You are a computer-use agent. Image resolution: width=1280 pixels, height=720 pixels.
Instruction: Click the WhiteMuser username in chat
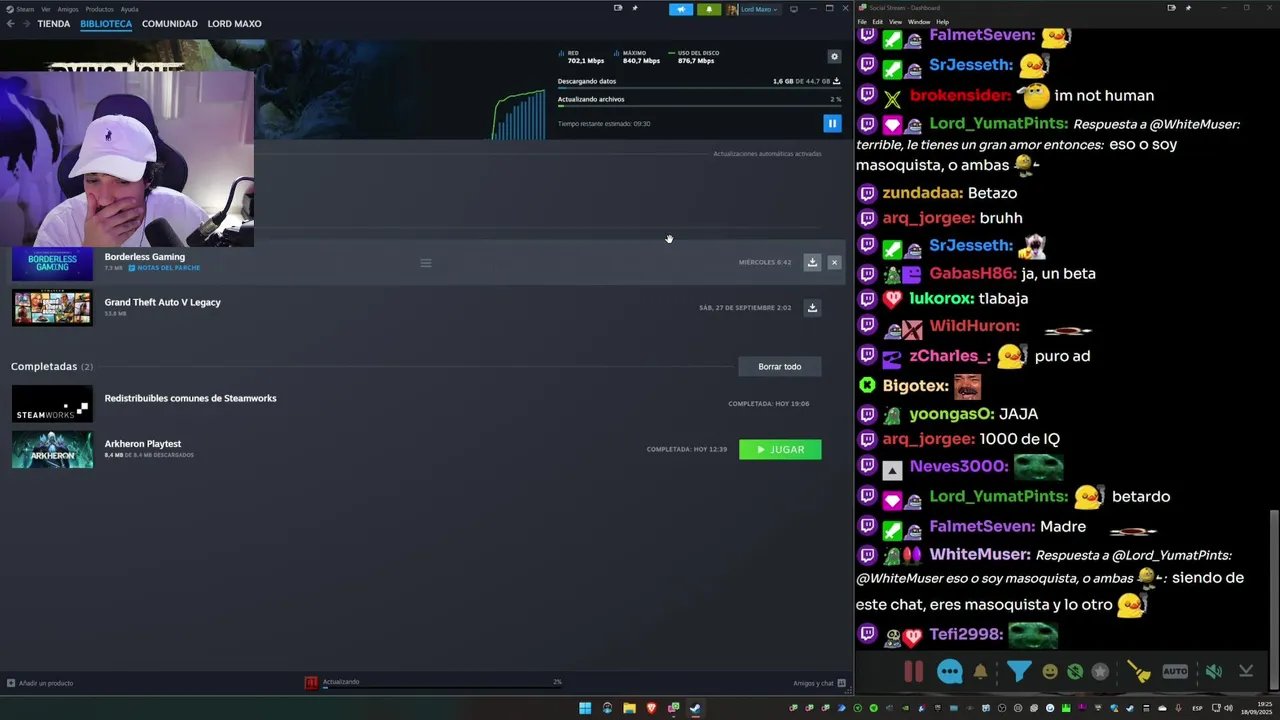(x=980, y=555)
